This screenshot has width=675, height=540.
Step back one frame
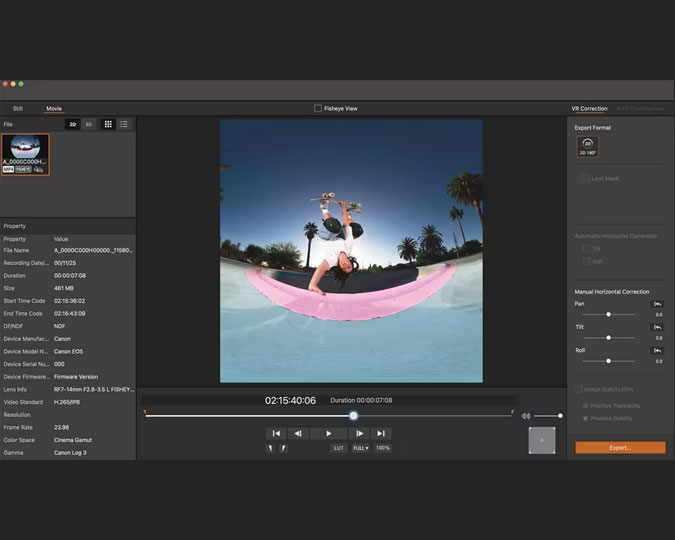tap(297, 433)
